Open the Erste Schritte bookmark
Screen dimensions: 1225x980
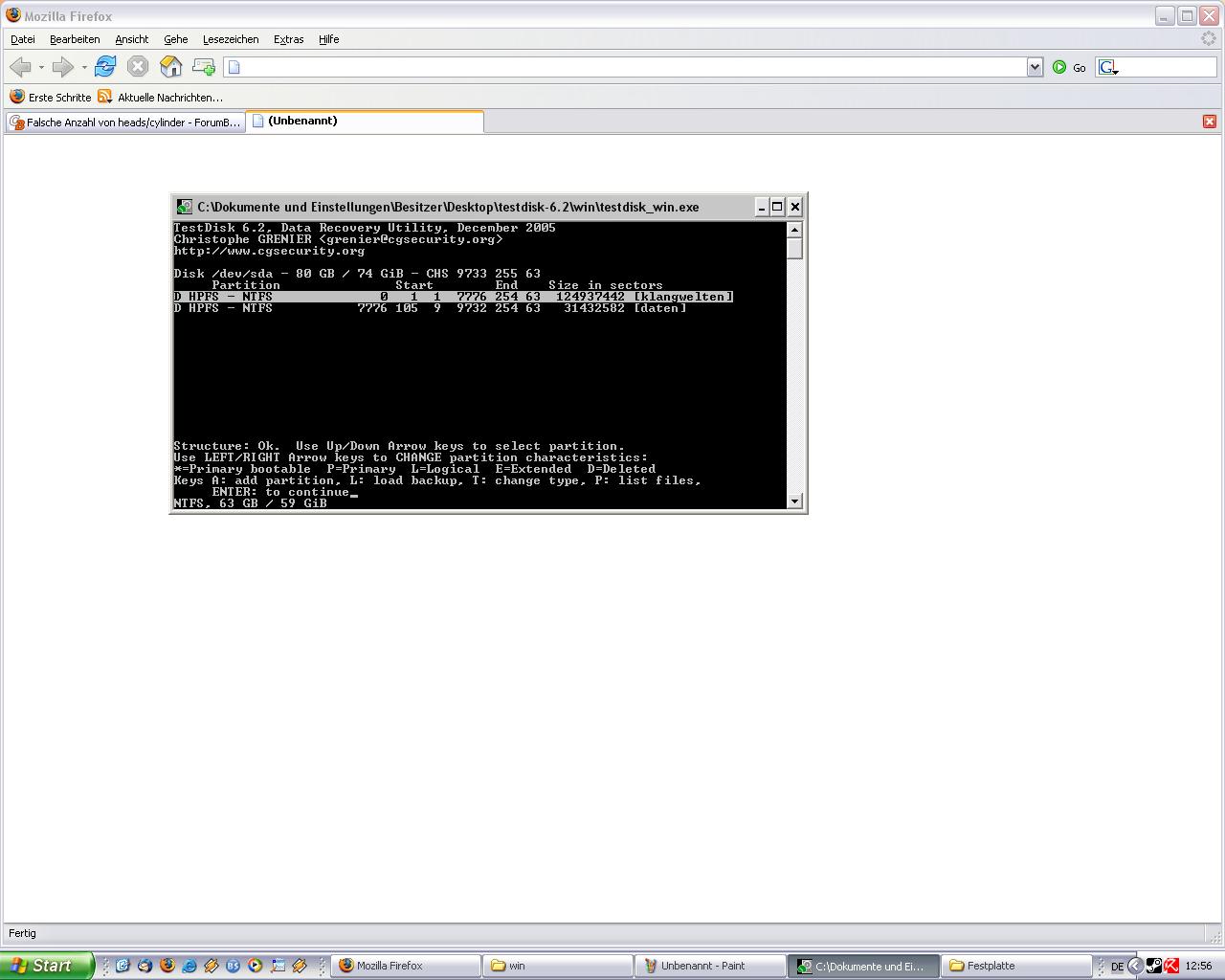(x=51, y=97)
